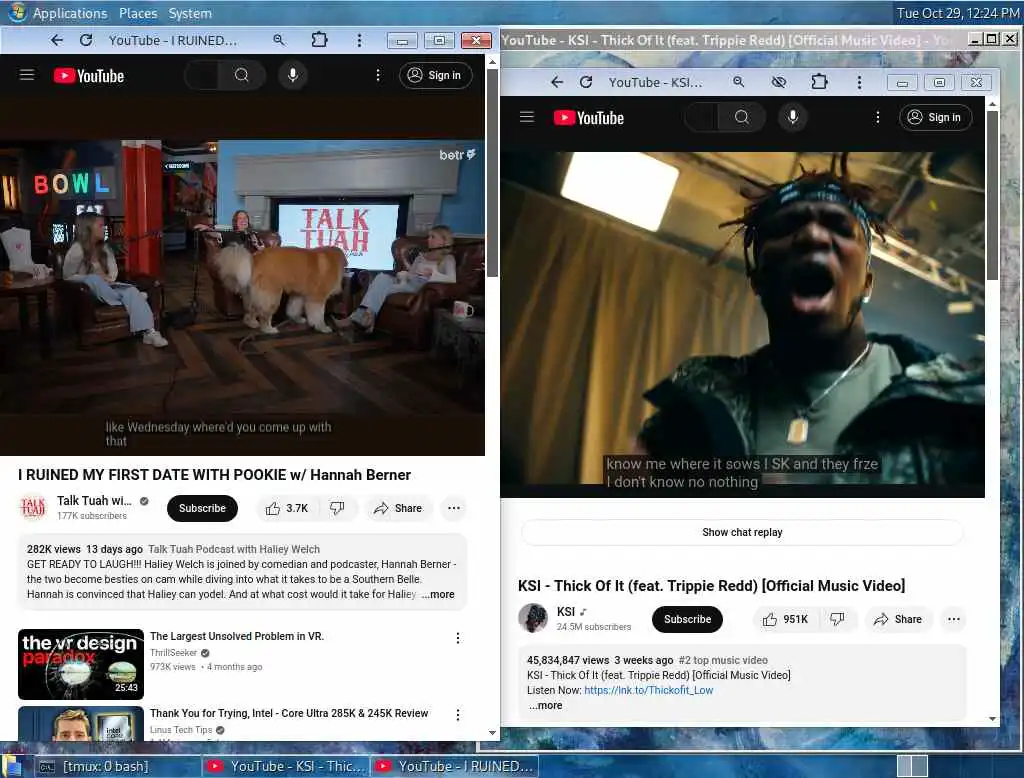Click crossed-eye tracking icon in KSI window toolbar
The height and width of the screenshot is (778, 1024).
778,82
